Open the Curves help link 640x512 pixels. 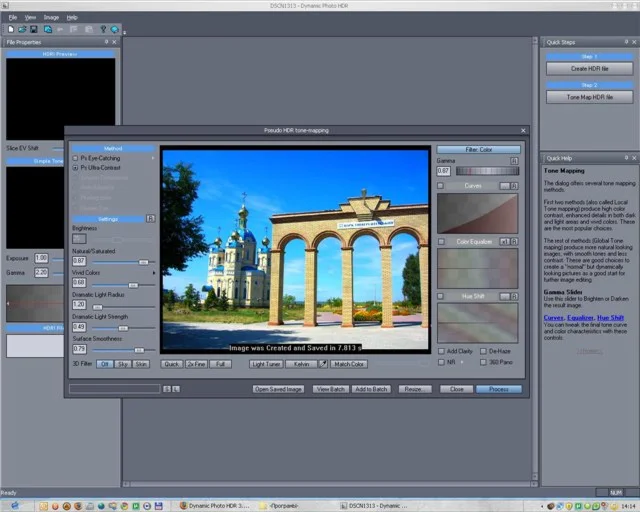coord(553,318)
